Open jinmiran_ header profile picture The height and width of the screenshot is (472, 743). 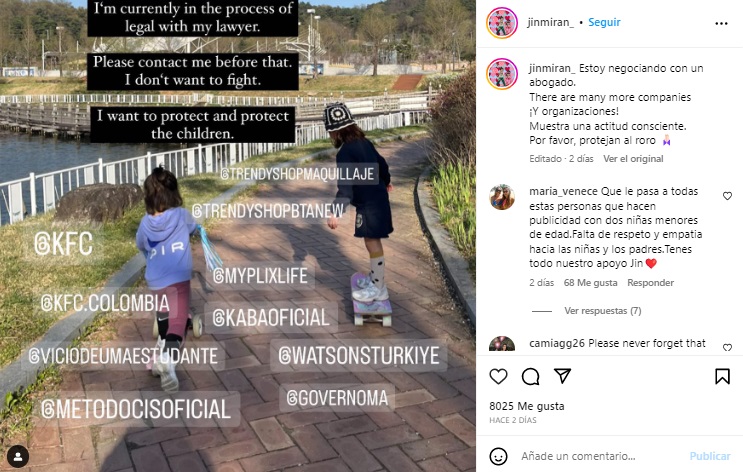coord(502,23)
